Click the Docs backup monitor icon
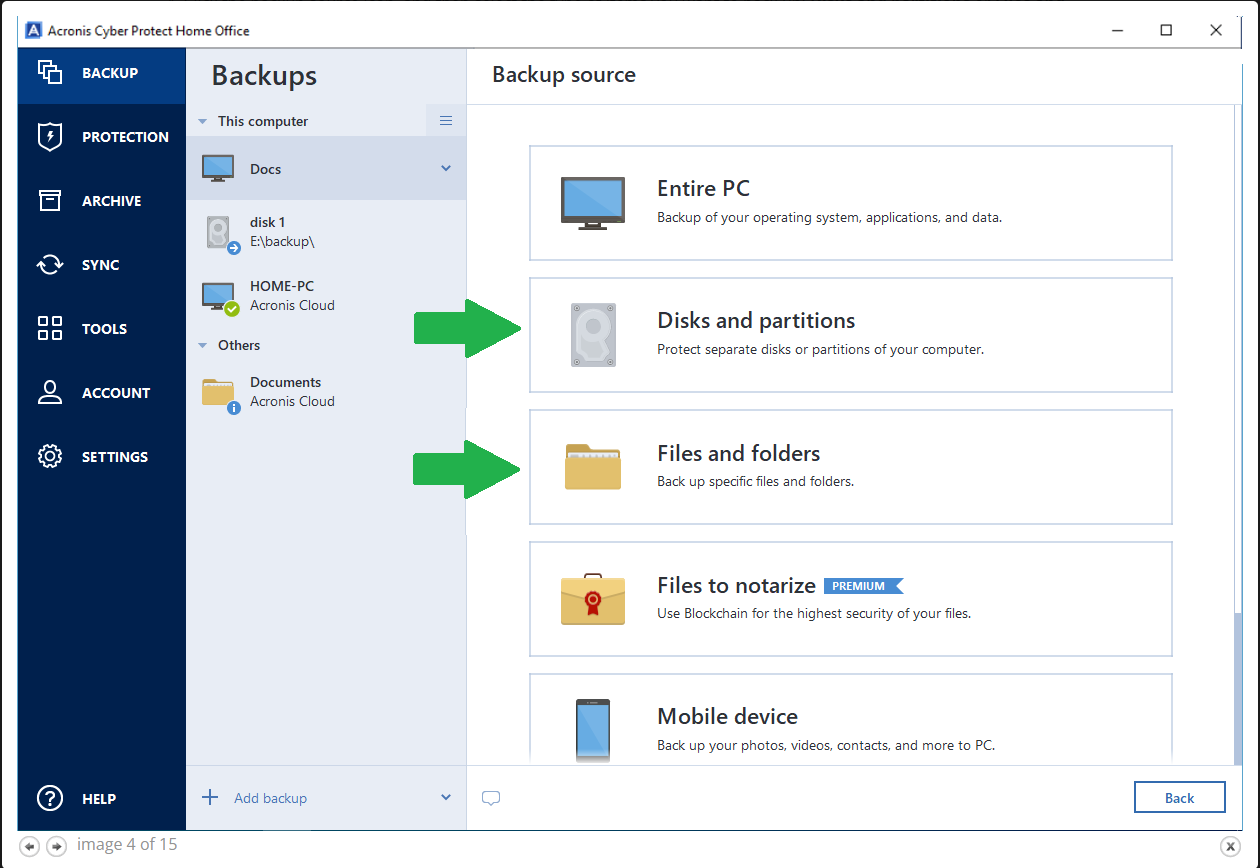The image size is (1260, 868). click(x=218, y=168)
